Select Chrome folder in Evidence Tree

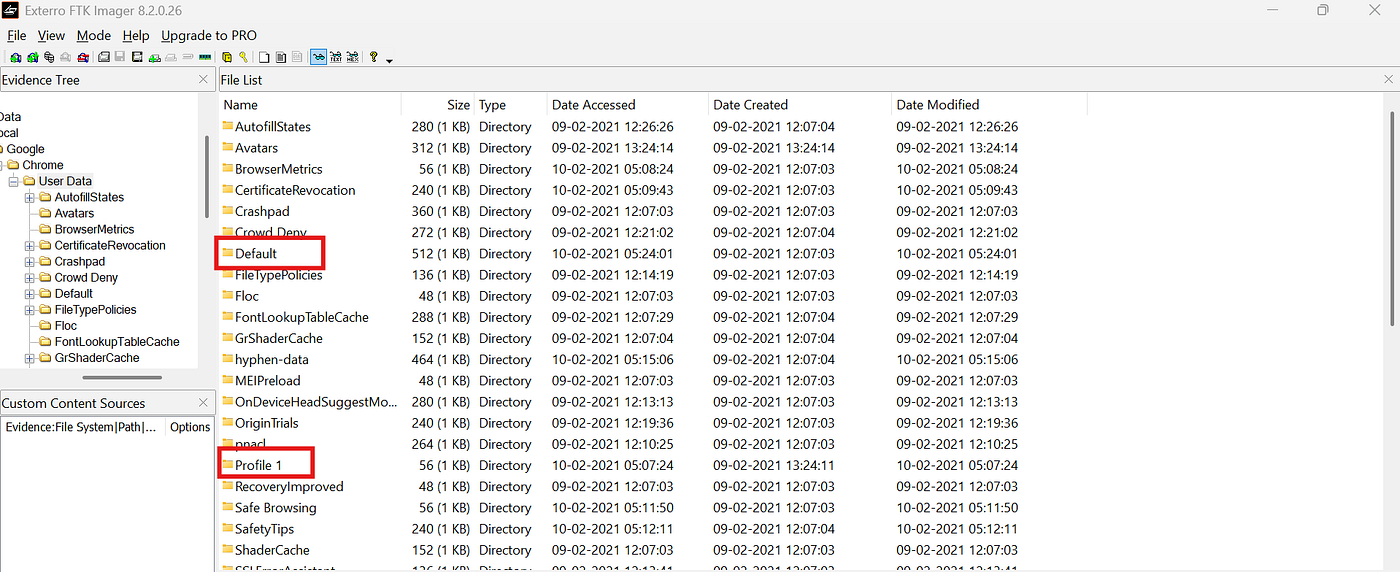[43, 165]
